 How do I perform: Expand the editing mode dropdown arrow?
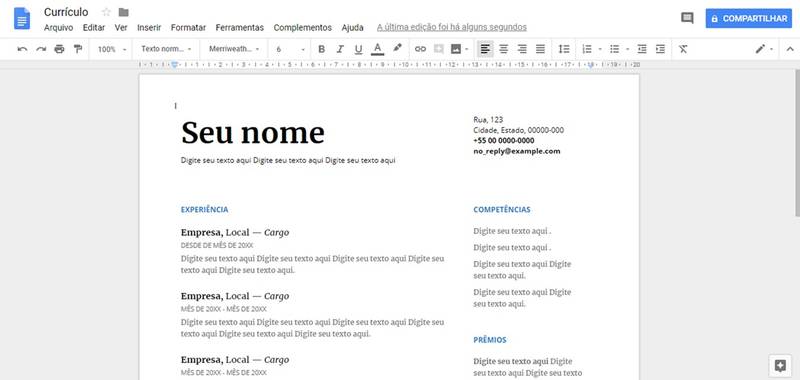[771, 49]
